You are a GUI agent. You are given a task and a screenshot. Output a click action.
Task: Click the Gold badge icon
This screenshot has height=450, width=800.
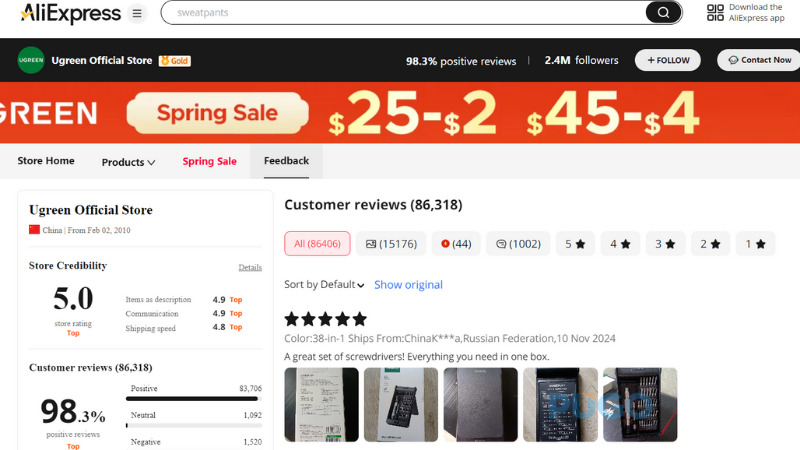click(x=174, y=61)
